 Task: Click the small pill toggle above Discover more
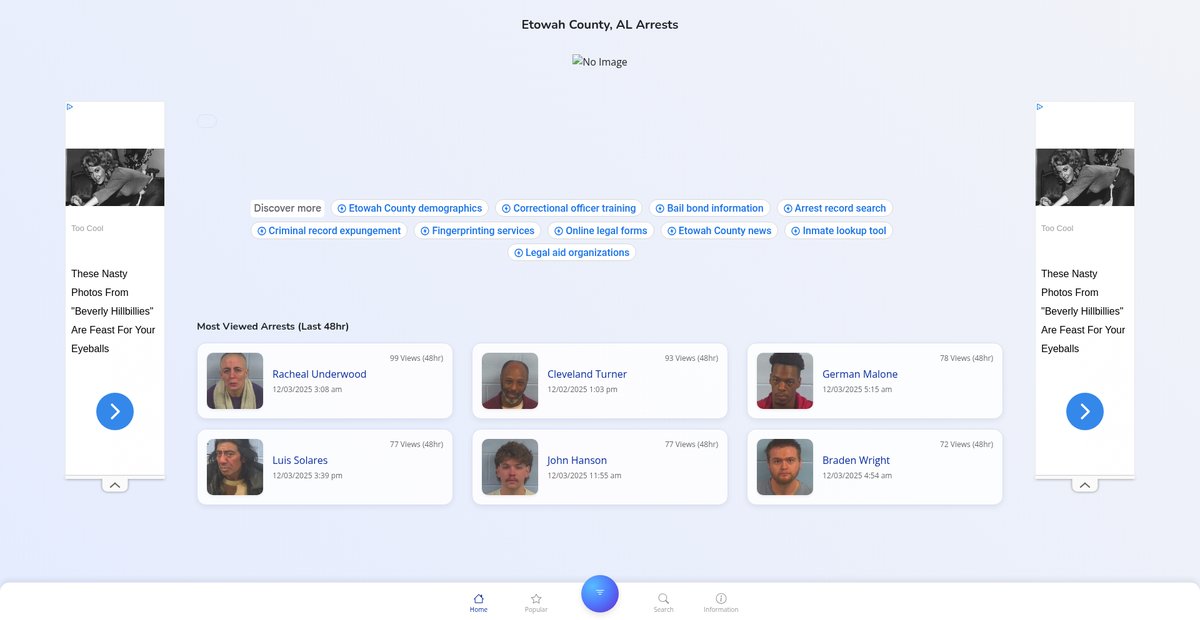pos(206,121)
